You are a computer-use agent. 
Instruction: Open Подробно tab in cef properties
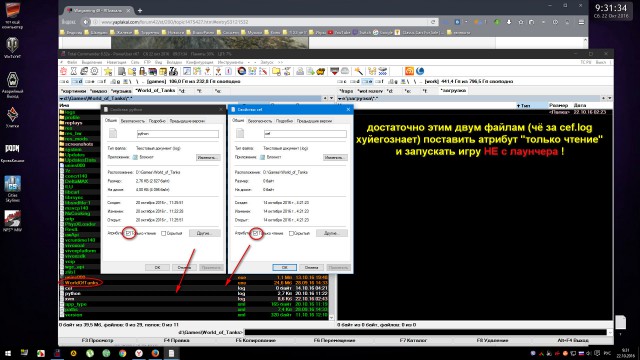(284, 121)
